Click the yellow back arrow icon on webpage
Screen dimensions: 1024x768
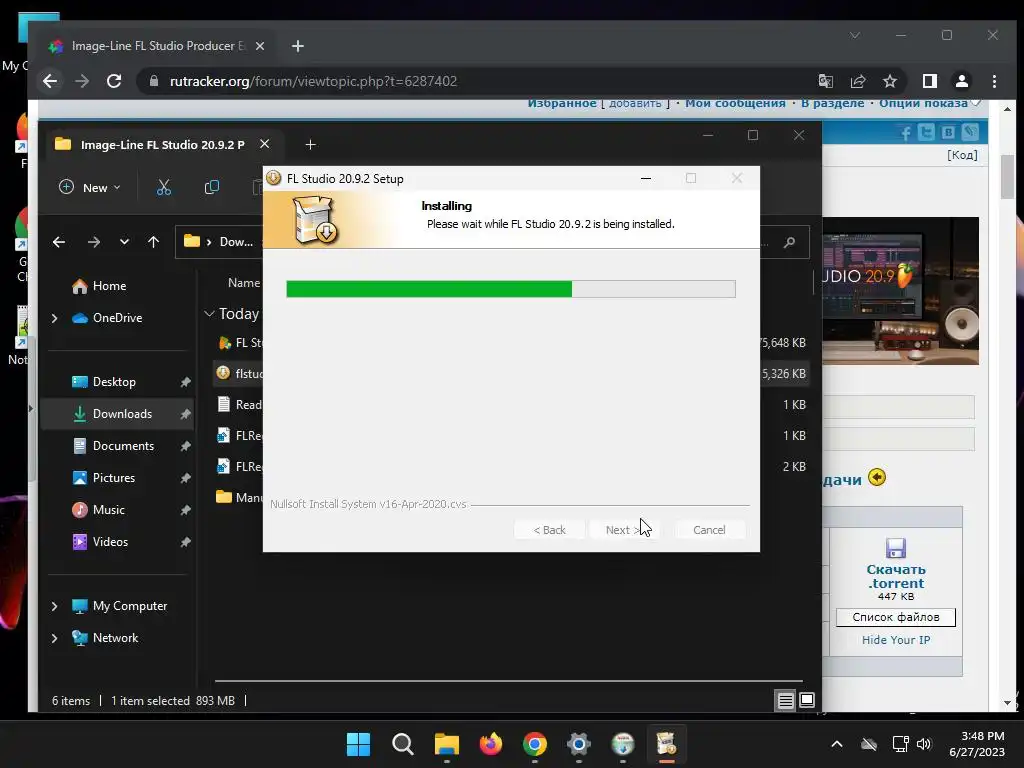[877, 477]
